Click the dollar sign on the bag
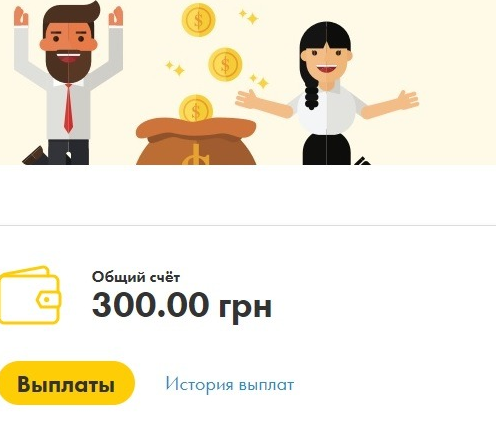This screenshot has width=496, height=436. click(x=196, y=154)
